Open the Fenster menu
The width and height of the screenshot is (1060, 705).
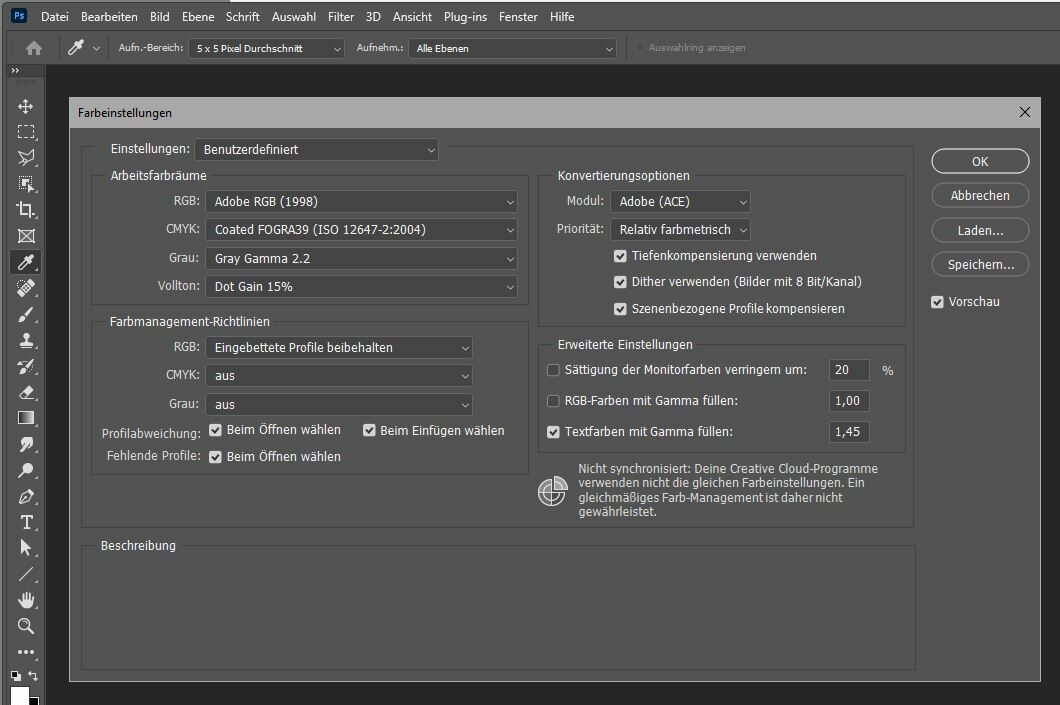point(518,17)
